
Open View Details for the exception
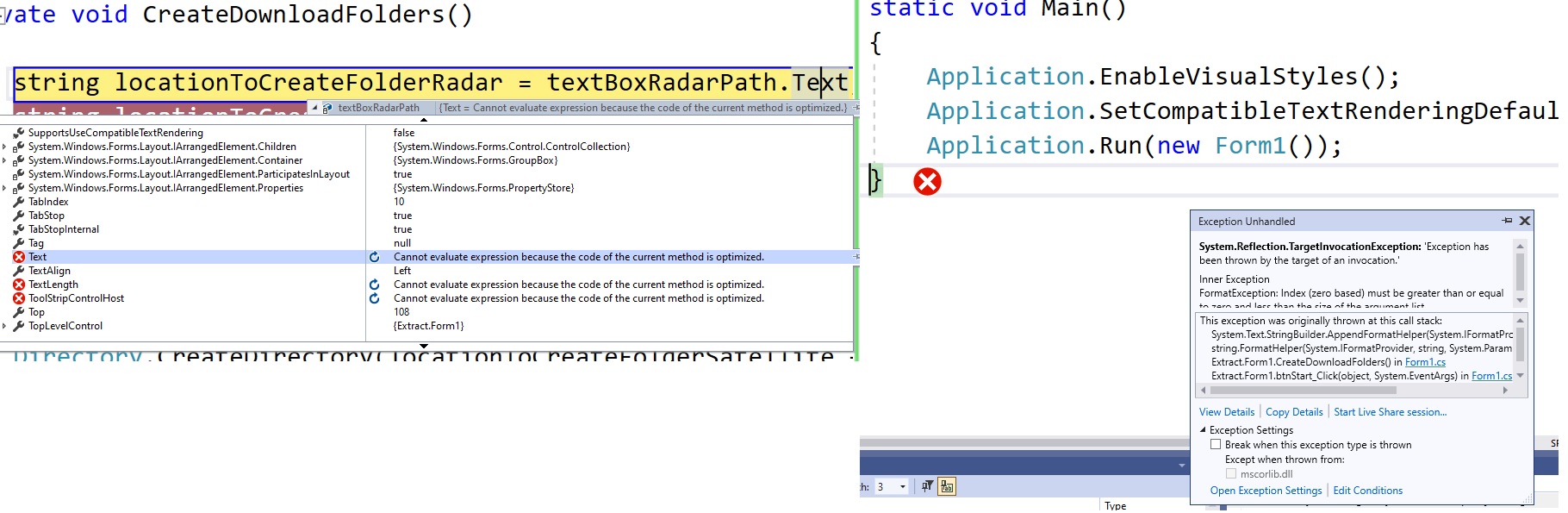(1227, 412)
